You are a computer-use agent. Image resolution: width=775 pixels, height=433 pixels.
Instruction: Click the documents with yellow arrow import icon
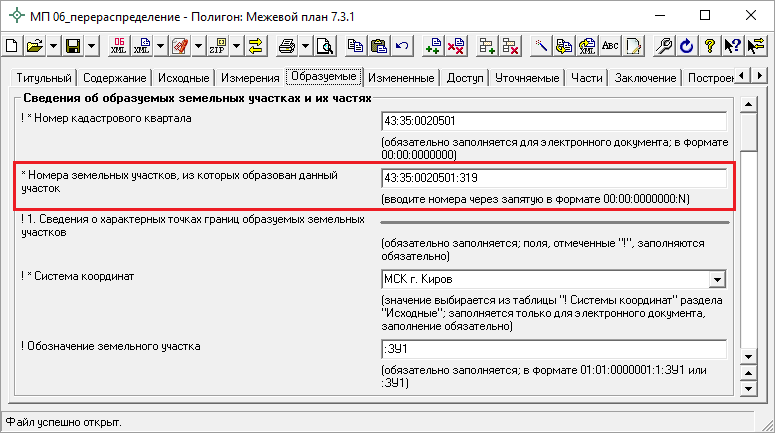pyautogui.click(x=564, y=46)
